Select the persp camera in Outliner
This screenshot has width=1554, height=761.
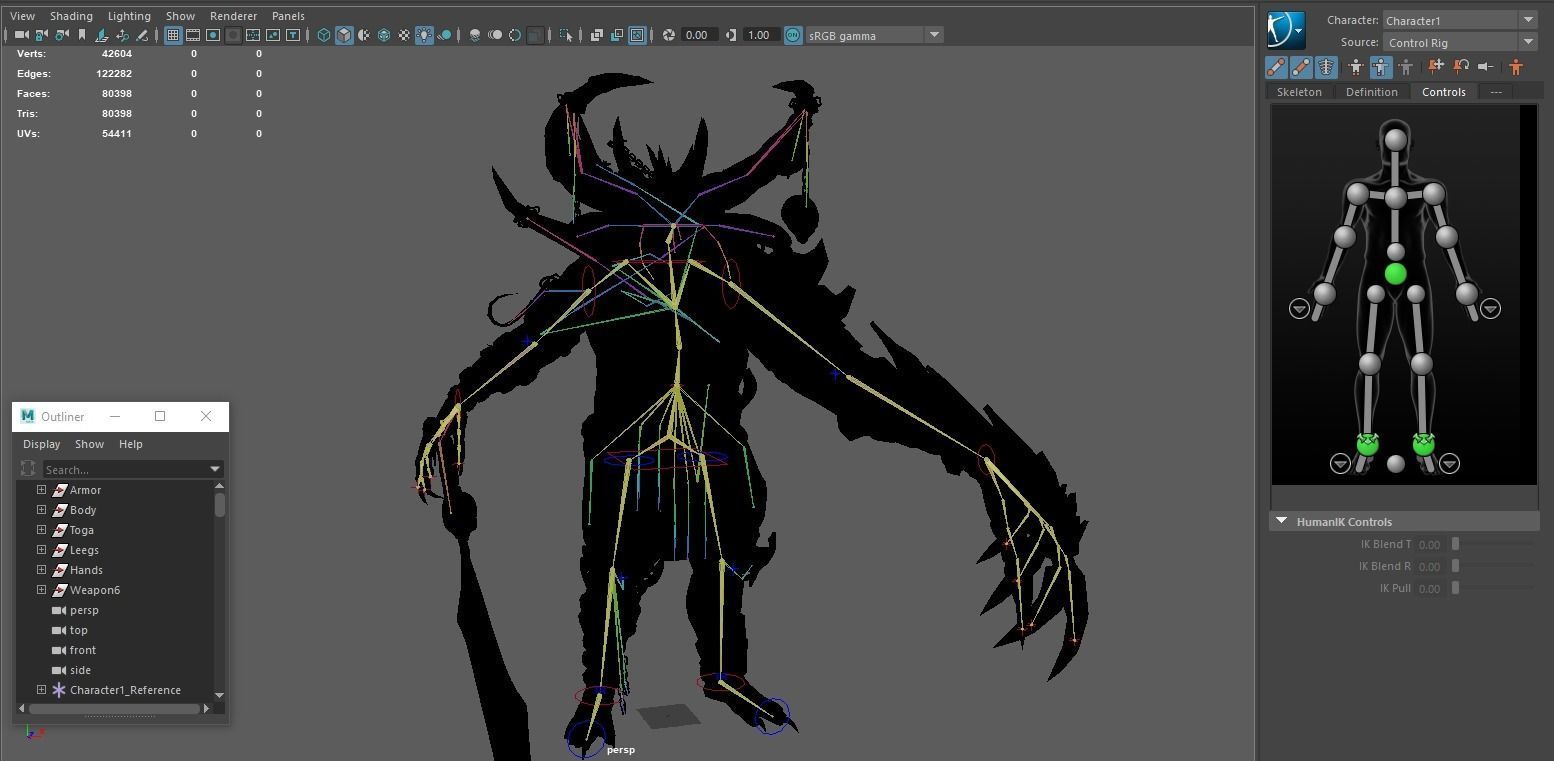pos(84,610)
